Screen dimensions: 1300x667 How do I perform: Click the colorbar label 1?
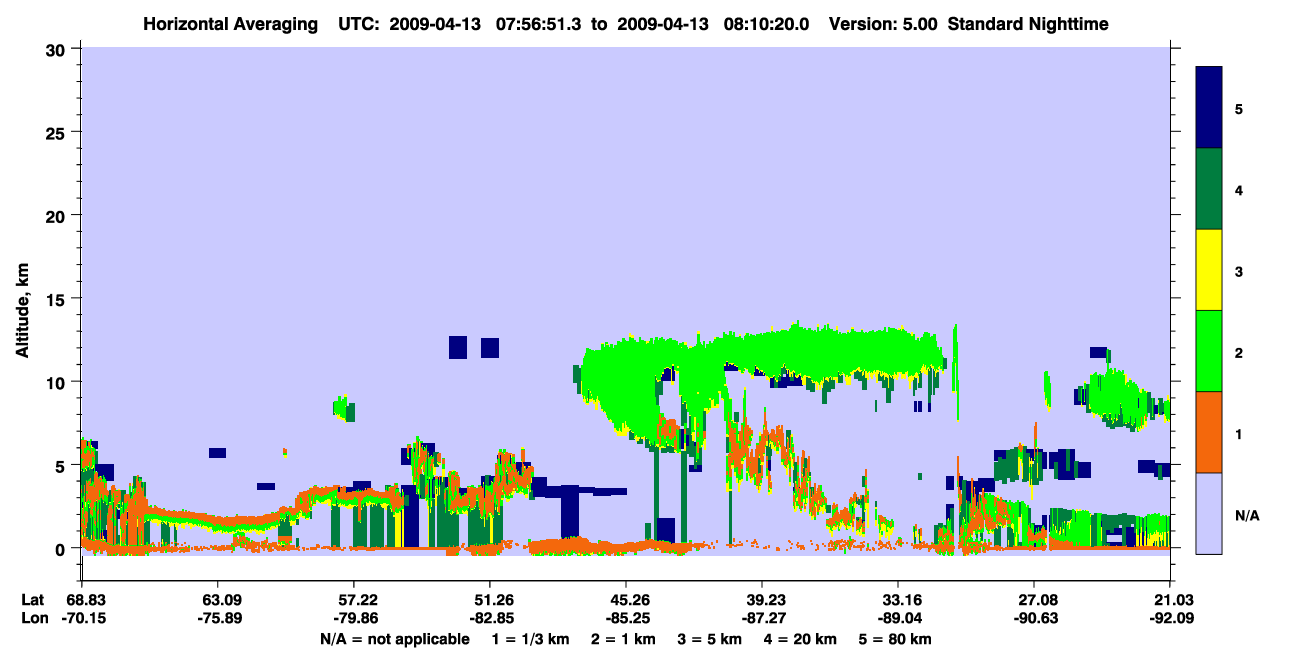pos(1239,433)
